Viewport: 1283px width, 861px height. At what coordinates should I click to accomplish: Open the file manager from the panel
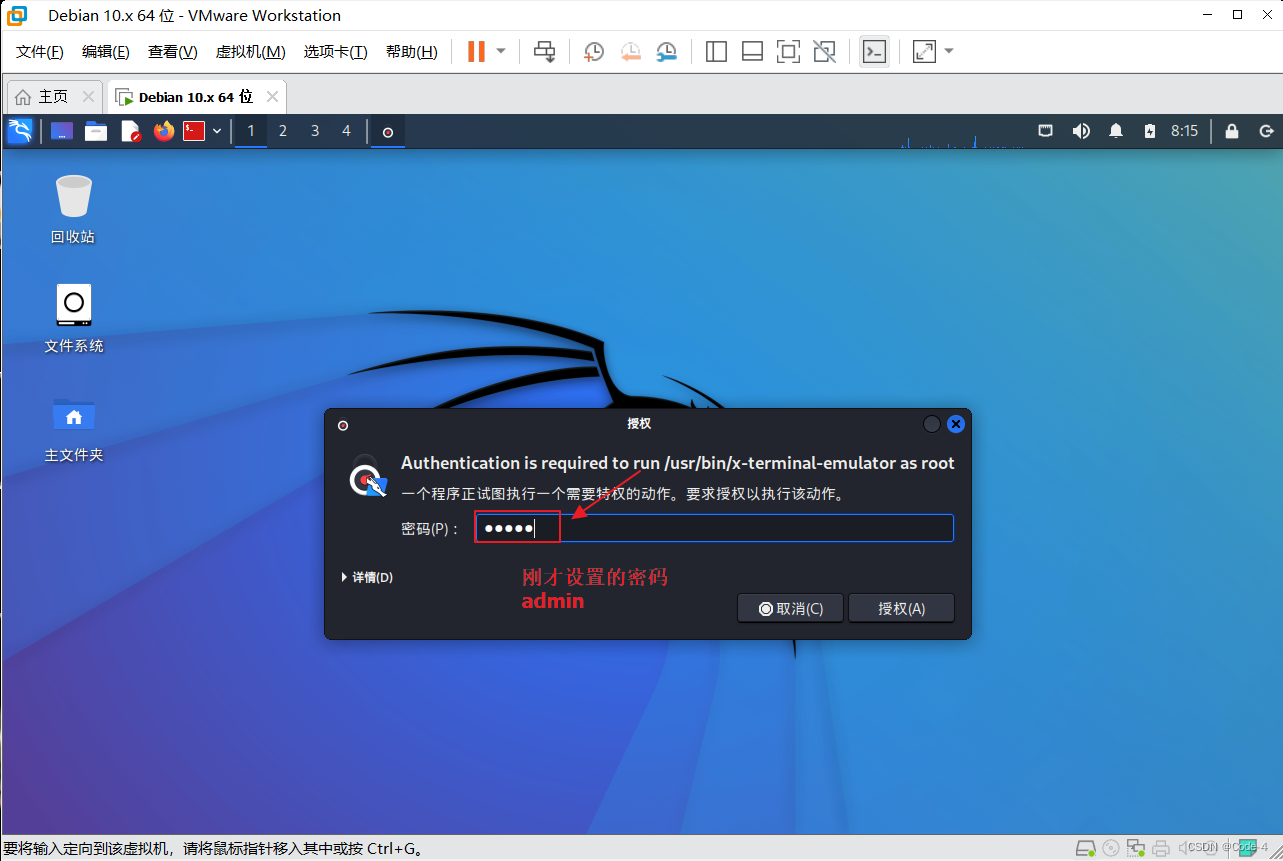pyautogui.click(x=95, y=131)
